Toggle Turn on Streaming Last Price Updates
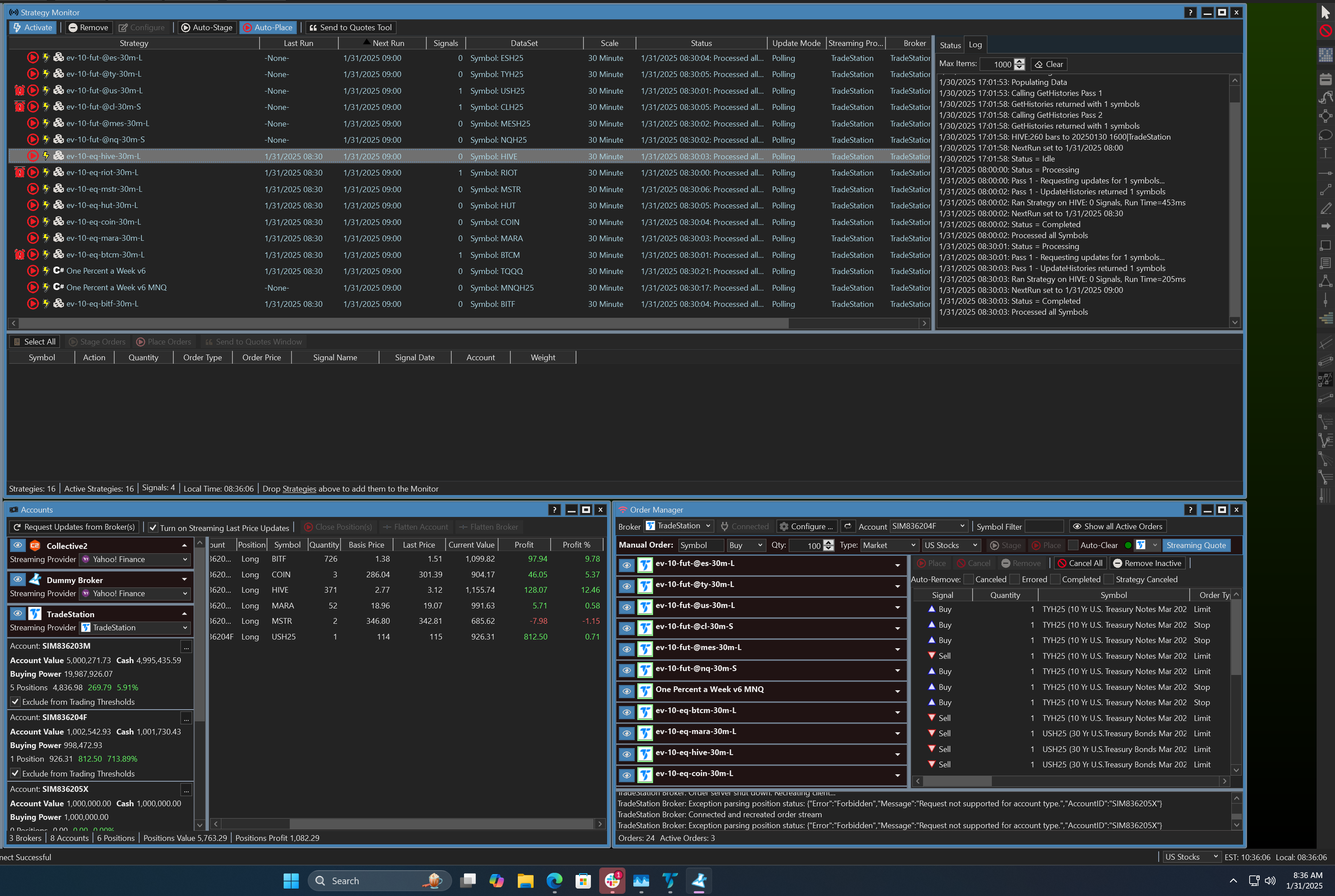Viewport: 1335px width, 896px height. tap(153, 527)
